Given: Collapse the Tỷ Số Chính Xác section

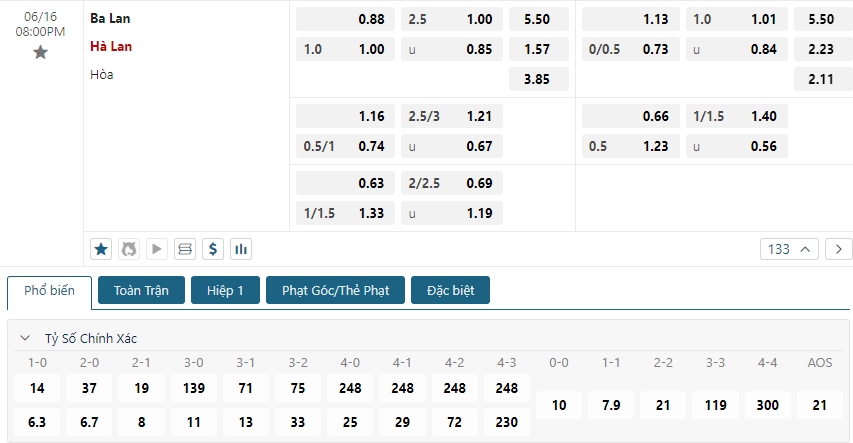Looking at the screenshot, I should coord(26,338).
